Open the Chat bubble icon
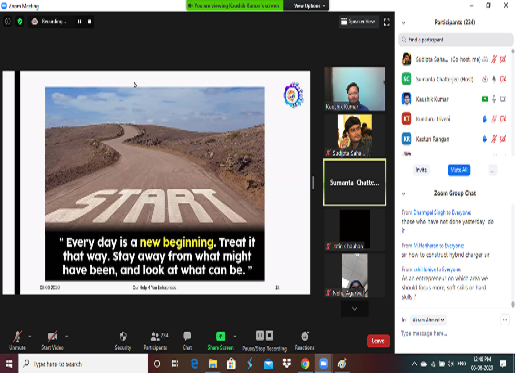The image size is (515, 373). click(x=187, y=336)
